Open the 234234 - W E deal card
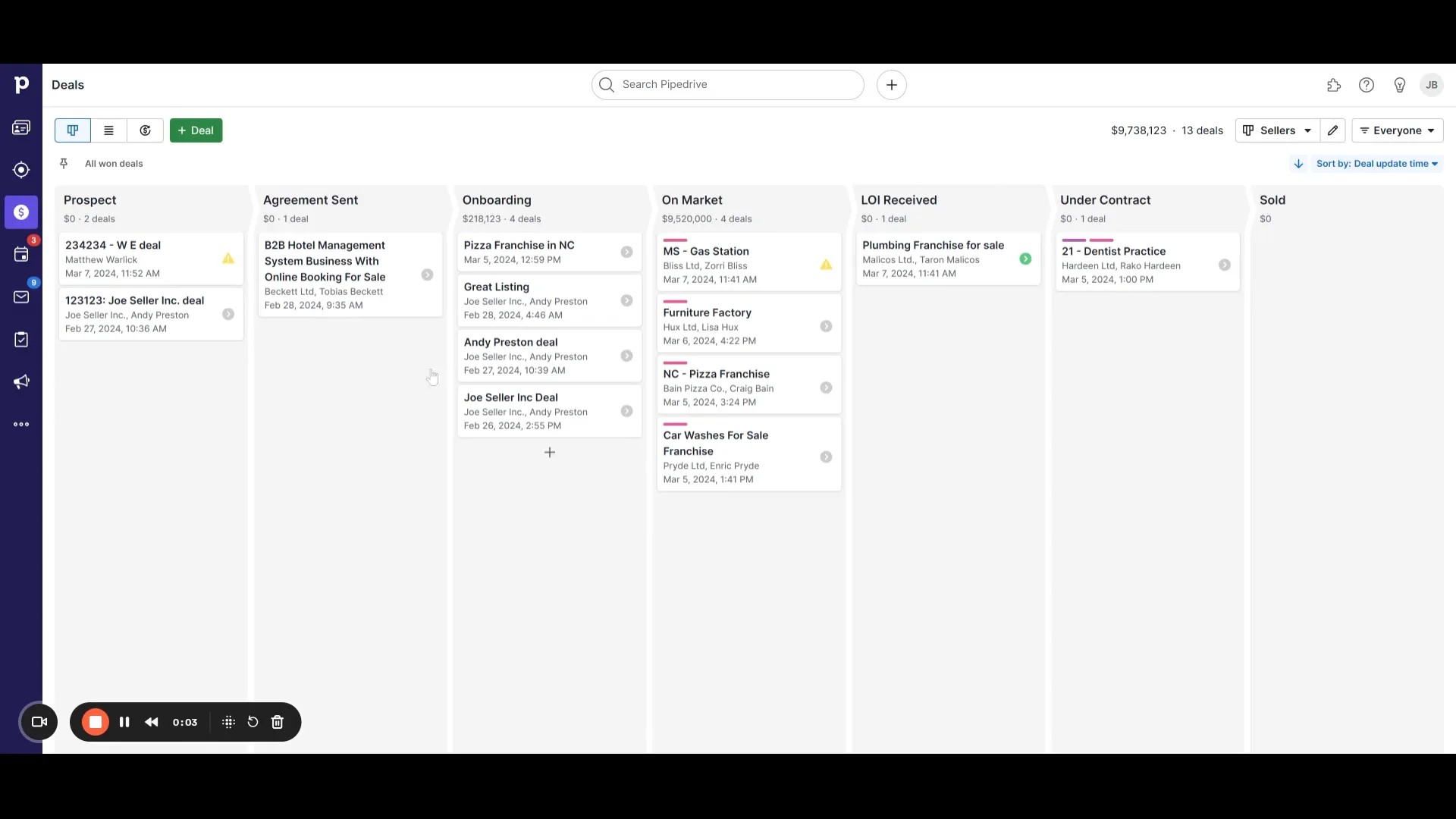The image size is (1456, 819). coord(151,259)
